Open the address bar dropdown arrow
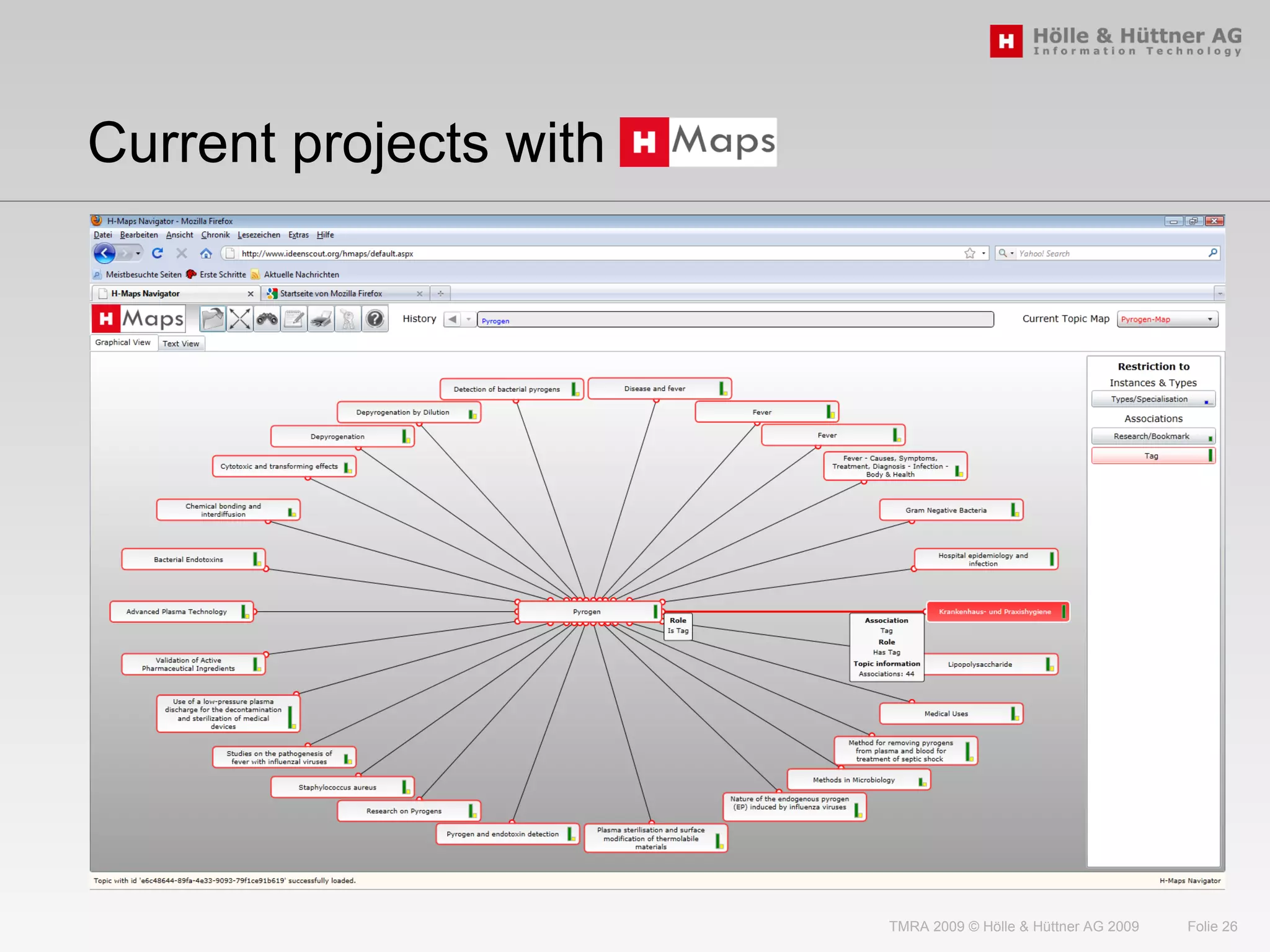 click(x=984, y=253)
